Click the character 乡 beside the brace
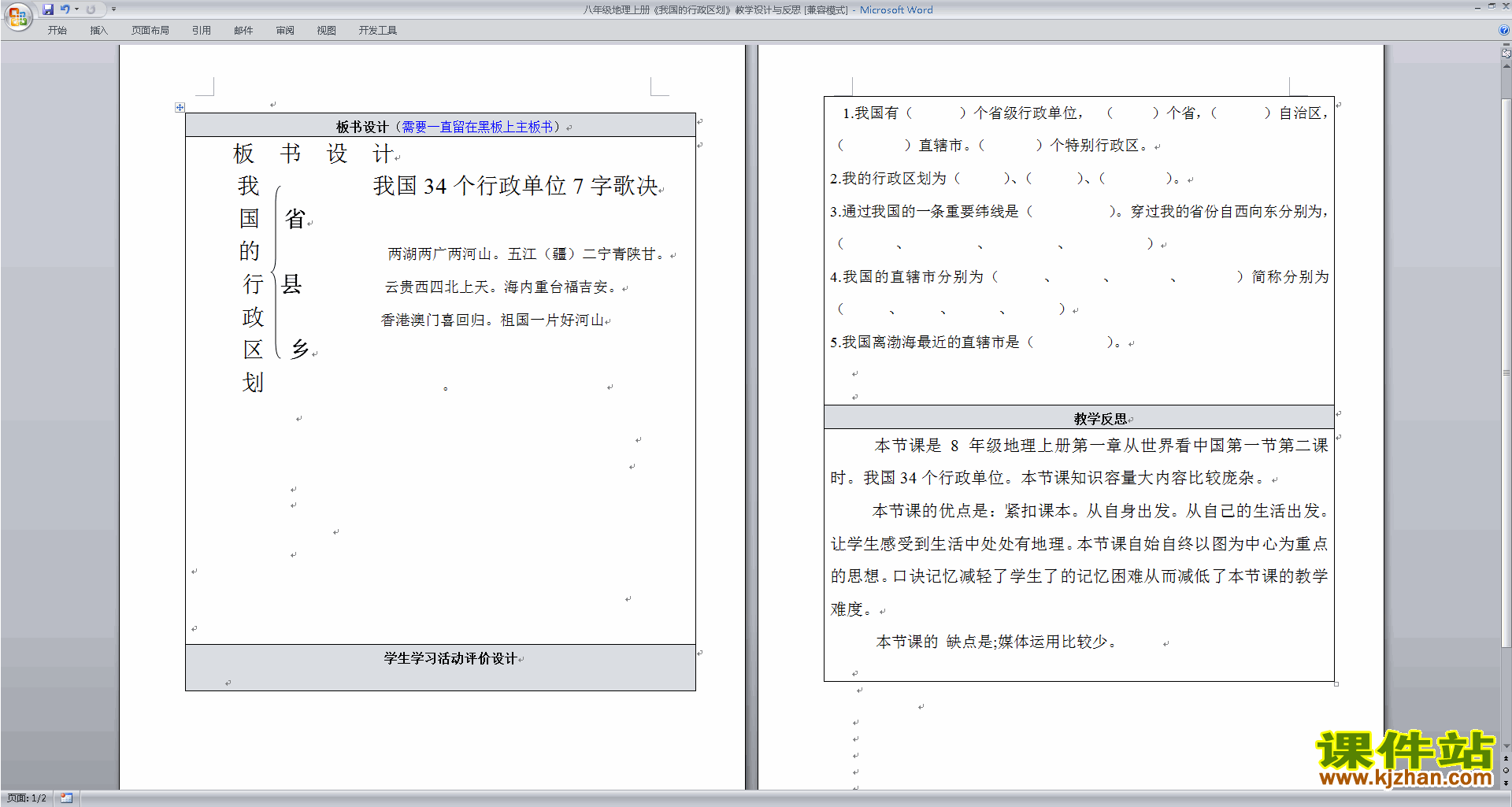The width and height of the screenshot is (1512, 807). pyautogui.click(x=300, y=349)
